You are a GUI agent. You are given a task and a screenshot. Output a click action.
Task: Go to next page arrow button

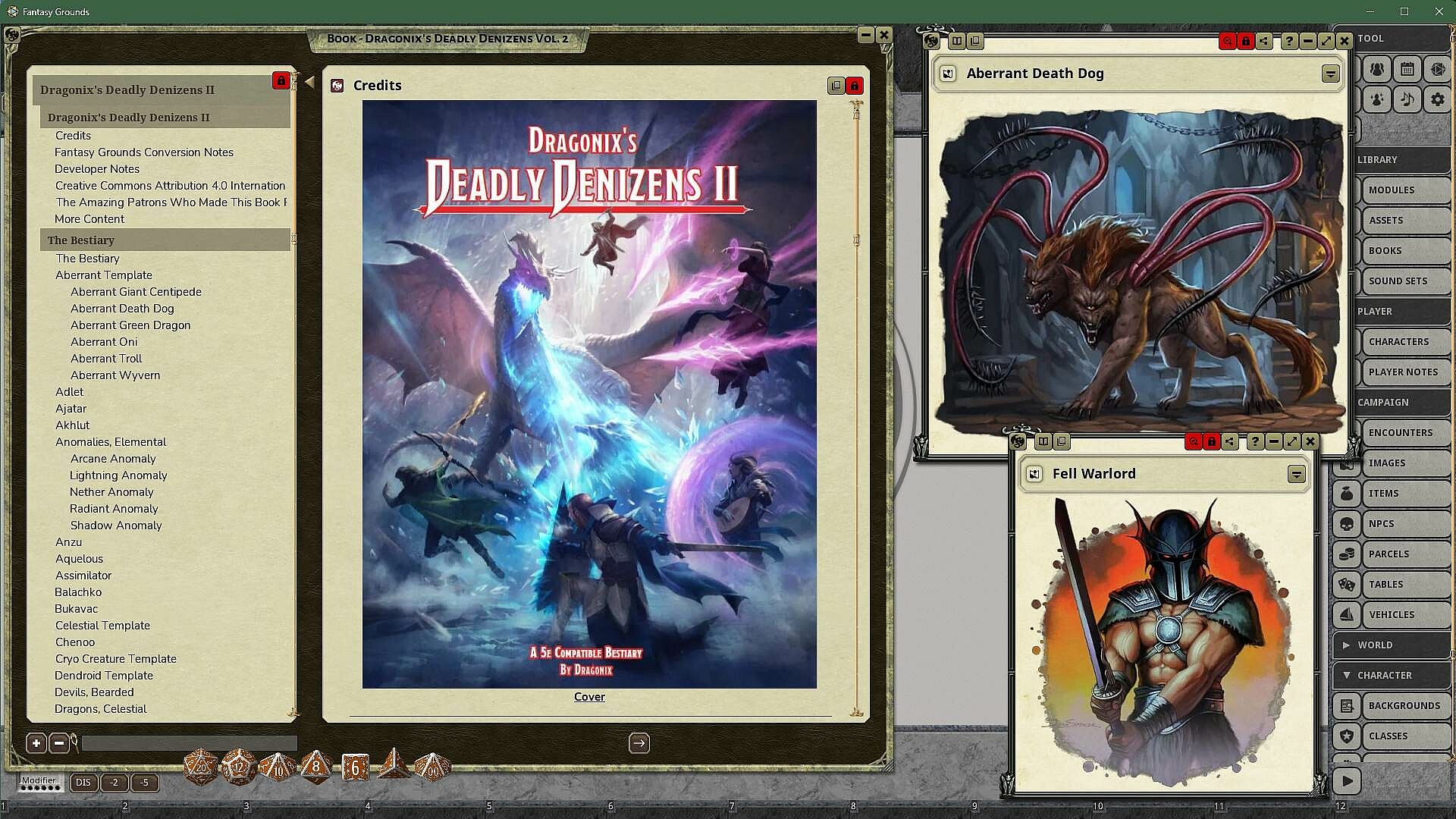[639, 743]
